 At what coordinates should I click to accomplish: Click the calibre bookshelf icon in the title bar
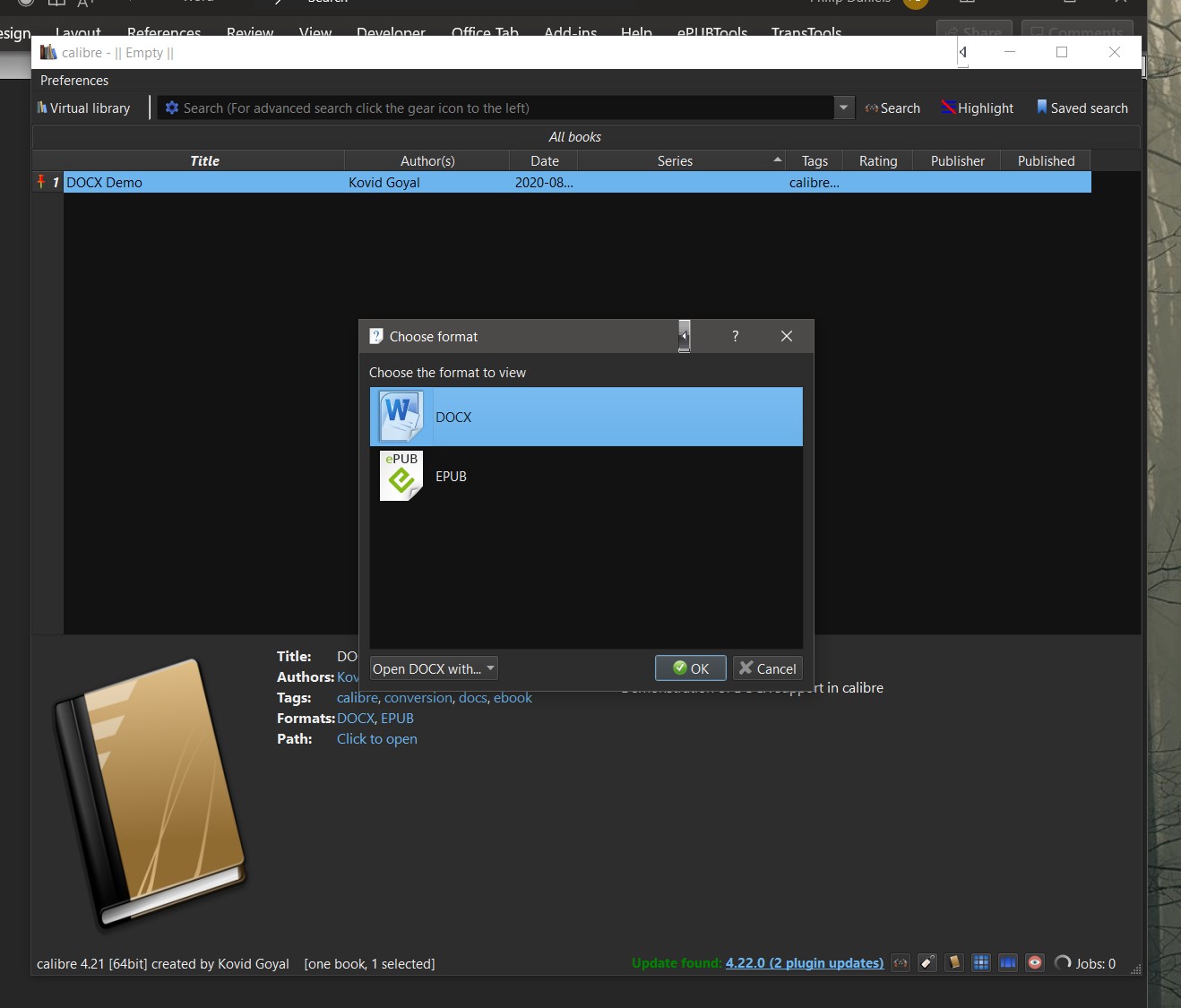(48, 52)
